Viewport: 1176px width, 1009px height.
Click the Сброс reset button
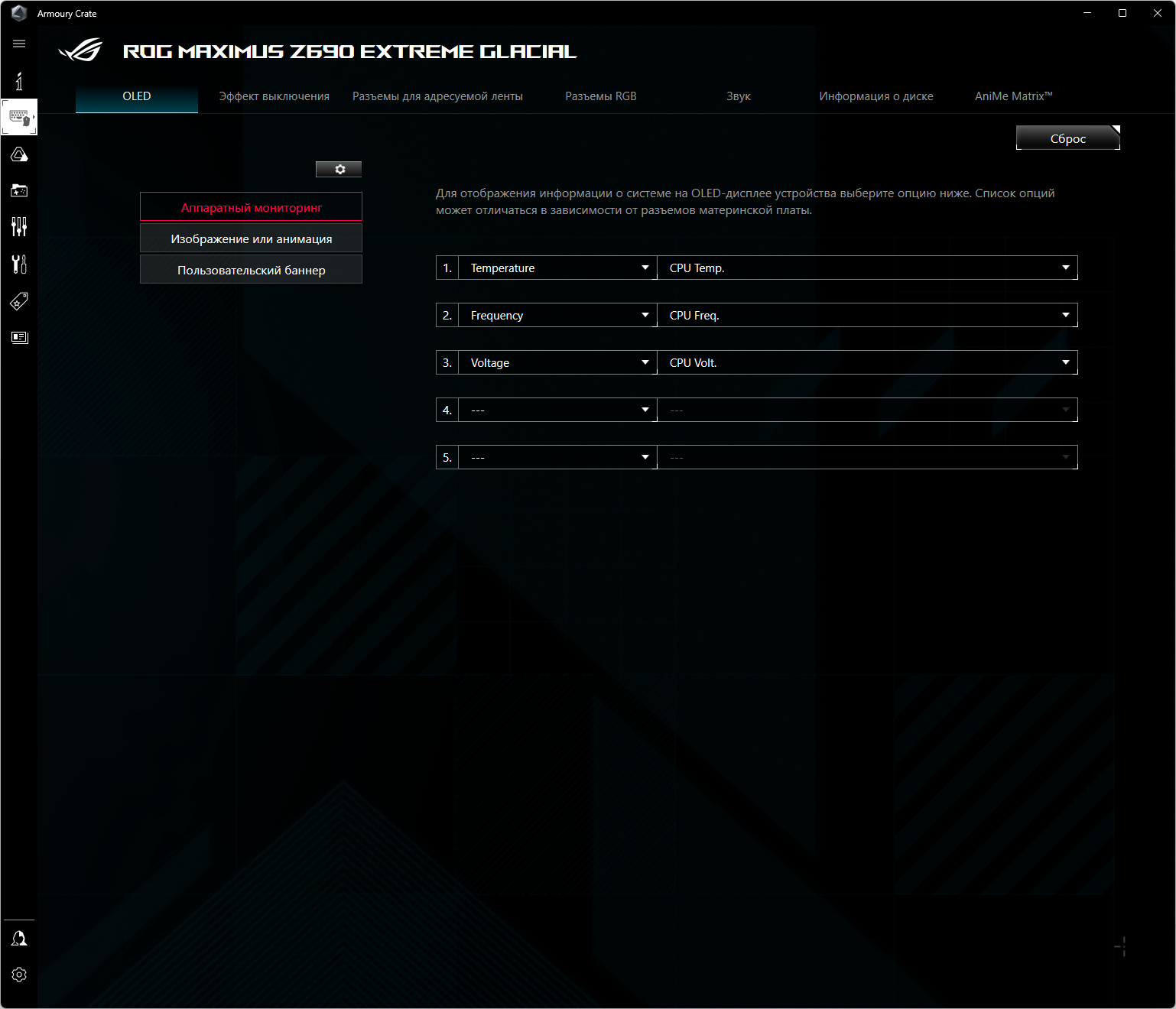(x=1068, y=138)
